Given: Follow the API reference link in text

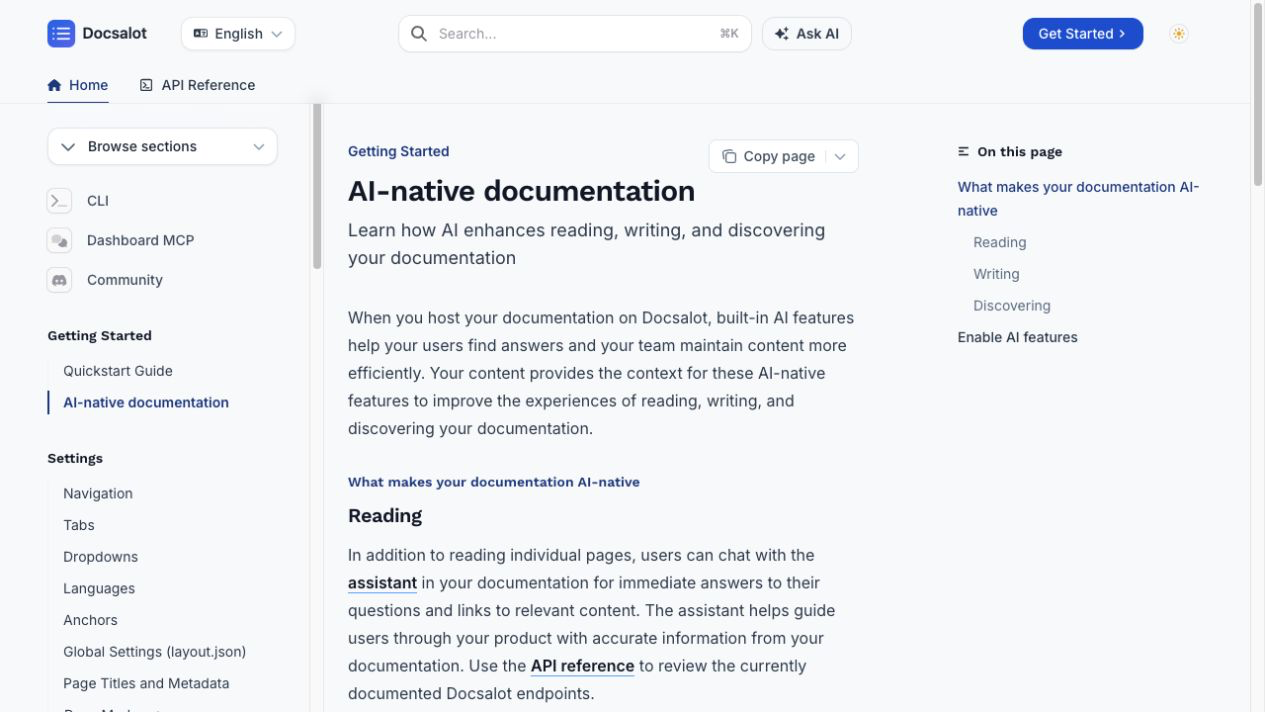Looking at the screenshot, I should pyautogui.click(x=582, y=666).
